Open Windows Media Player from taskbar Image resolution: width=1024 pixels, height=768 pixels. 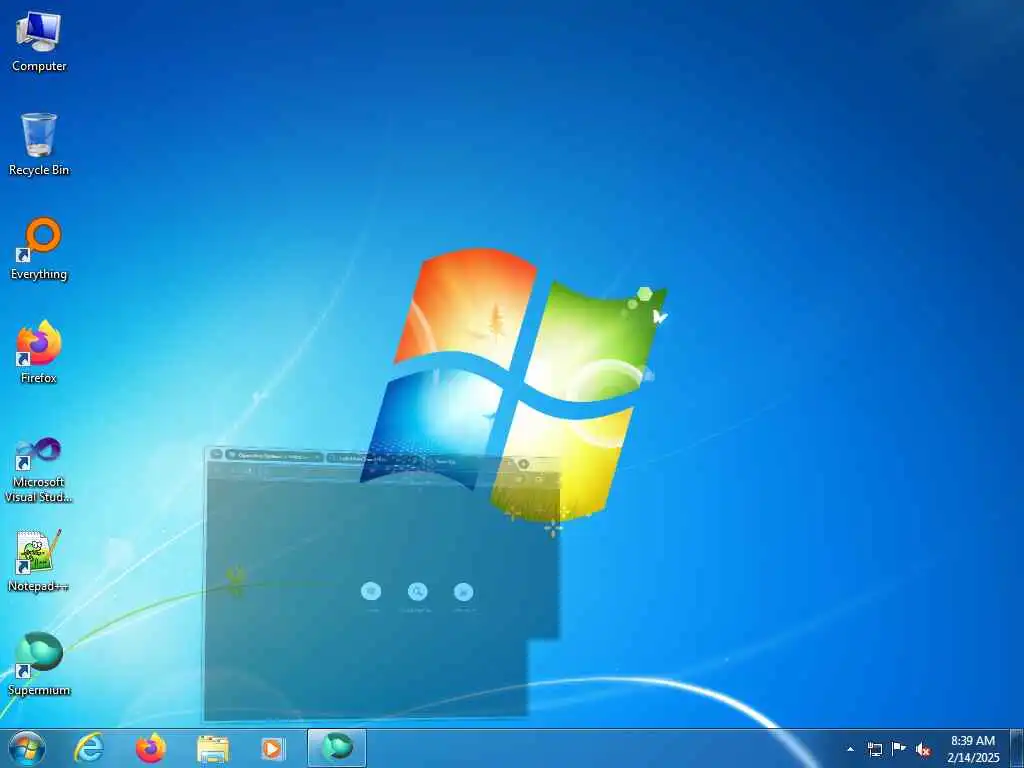pos(274,748)
